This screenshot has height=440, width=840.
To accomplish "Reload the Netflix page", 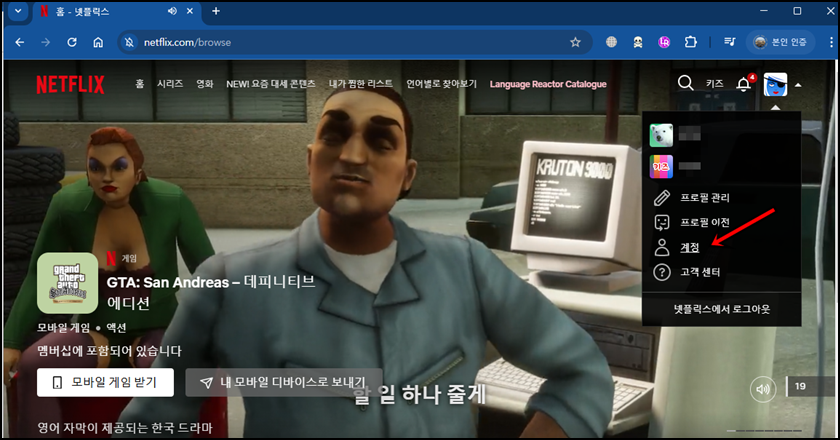I will pos(72,42).
